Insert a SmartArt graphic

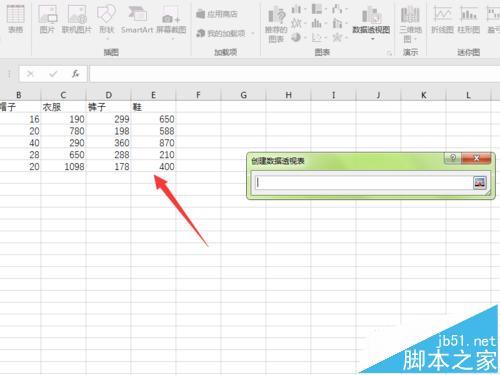click(137, 19)
